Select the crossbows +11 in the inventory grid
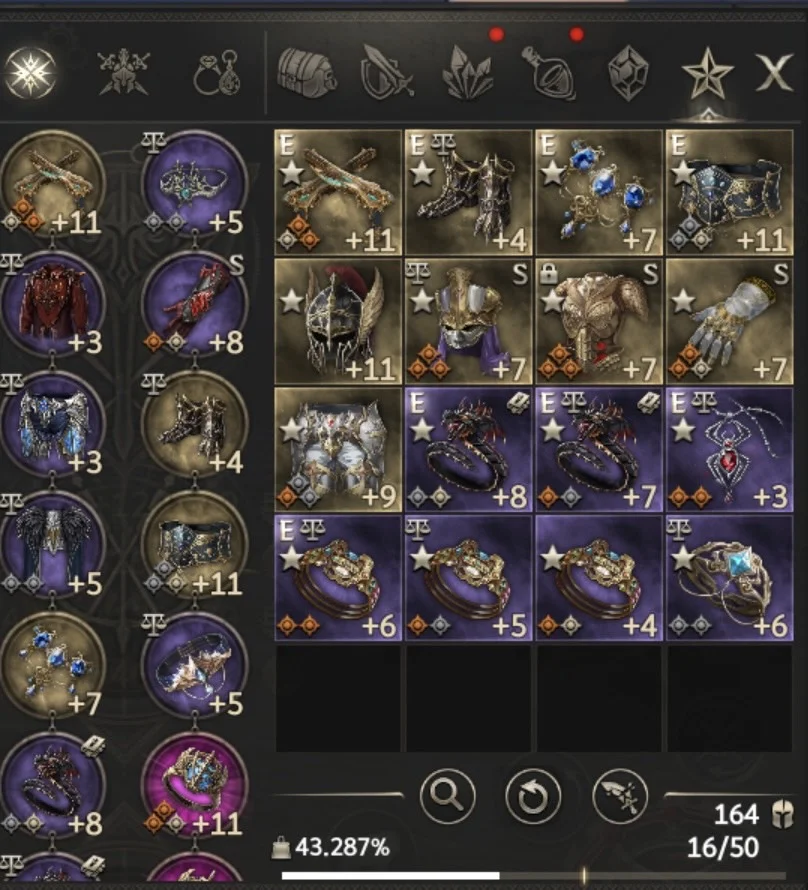The image size is (808, 890). pyautogui.click(x=338, y=192)
